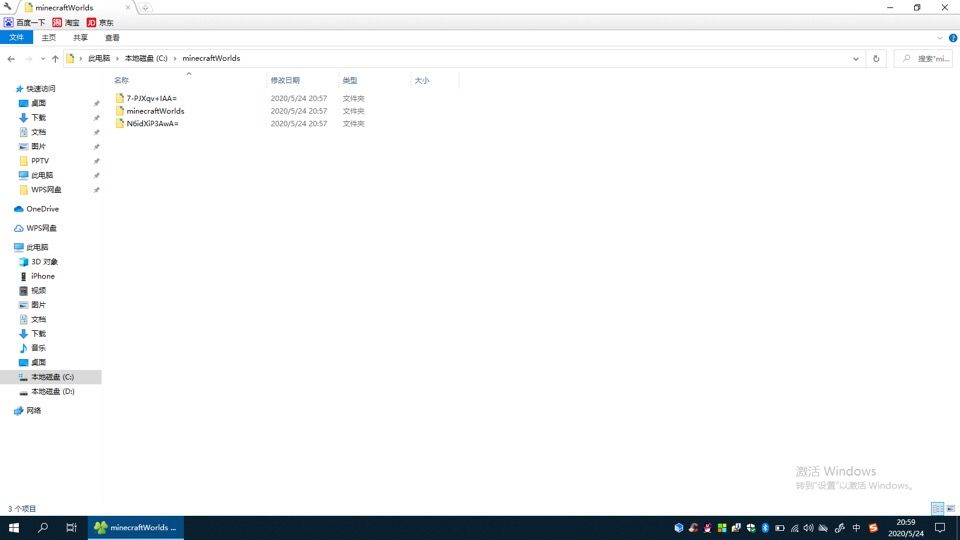This screenshot has width=960, height=540.
Task: Select iPhone in the navigation pane
Action: coord(37,276)
